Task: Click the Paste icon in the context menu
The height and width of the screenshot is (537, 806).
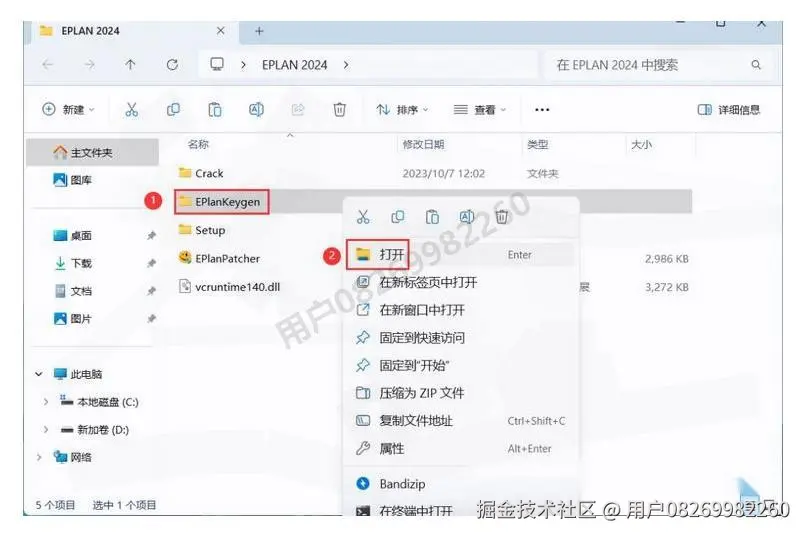Action: (x=432, y=217)
